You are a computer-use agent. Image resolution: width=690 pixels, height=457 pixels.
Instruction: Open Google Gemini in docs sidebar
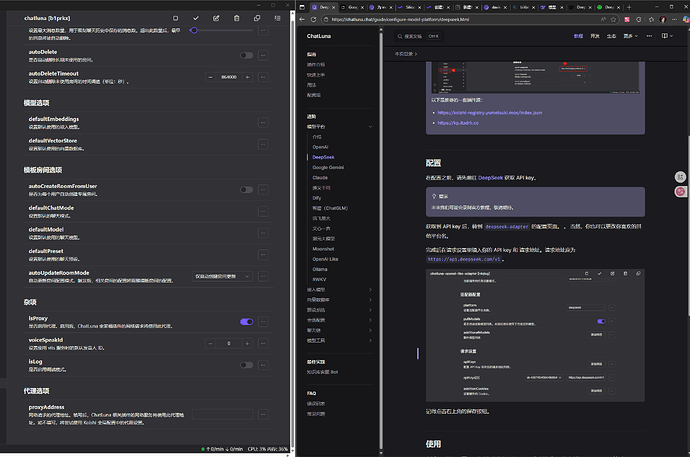pyautogui.click(x=328, y=167)
